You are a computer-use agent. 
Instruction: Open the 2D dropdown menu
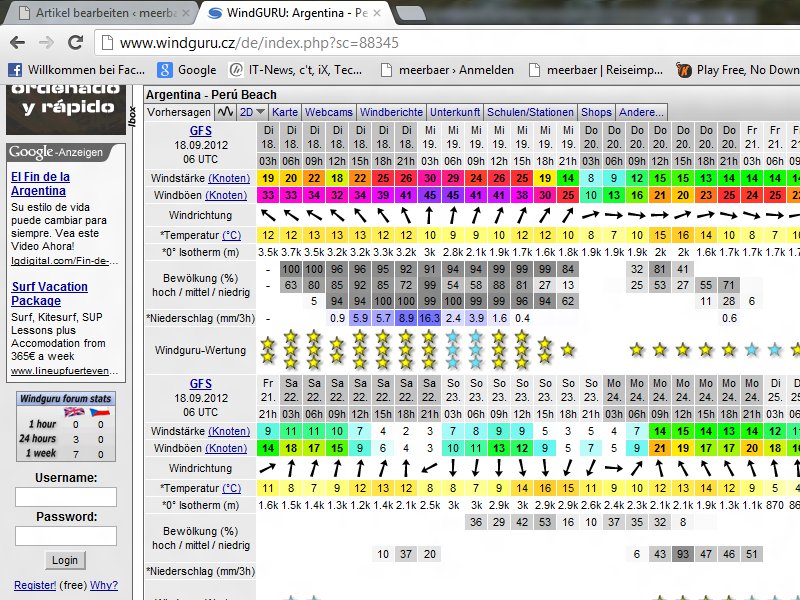[x=252, y=112]
